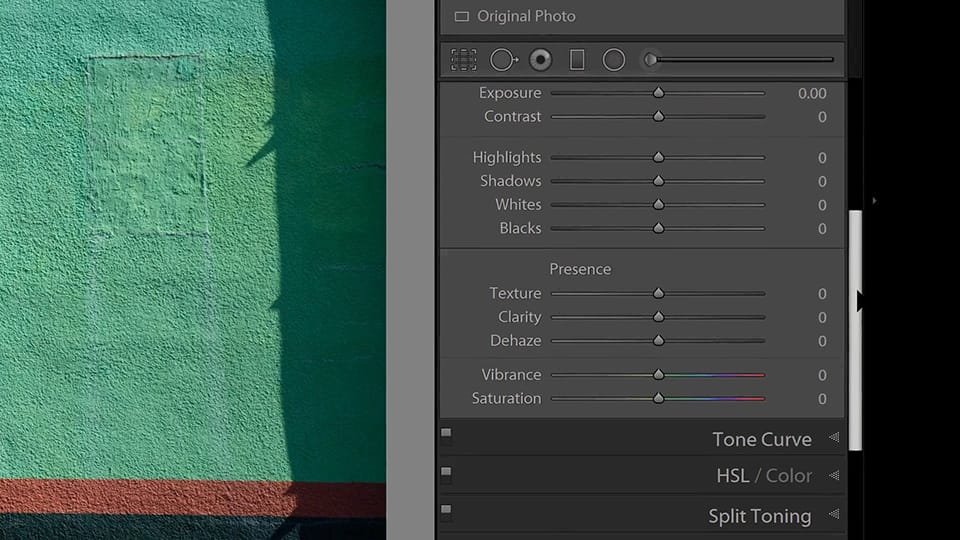This screenshot has width=960, height=540.
Task: Click the Saturation label
Action: (506, 399)
